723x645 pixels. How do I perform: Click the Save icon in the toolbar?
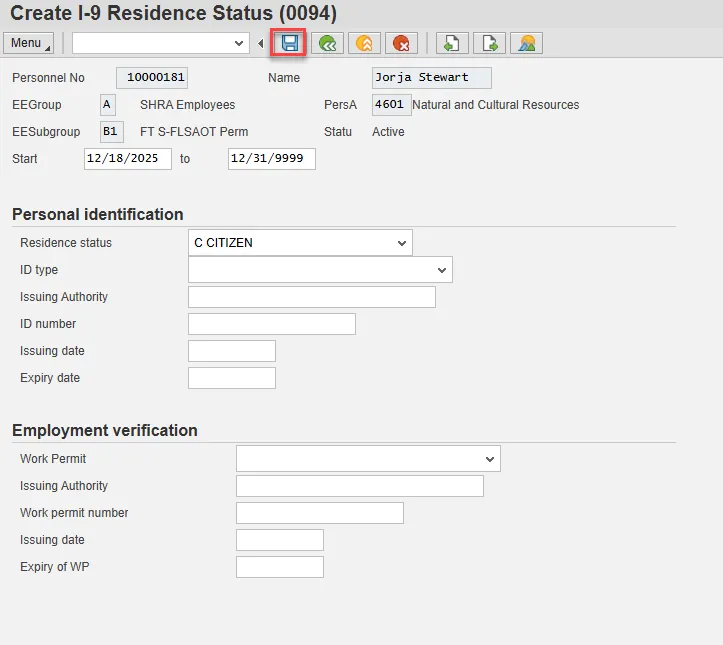pyautogui.click(x=290, y=43)
